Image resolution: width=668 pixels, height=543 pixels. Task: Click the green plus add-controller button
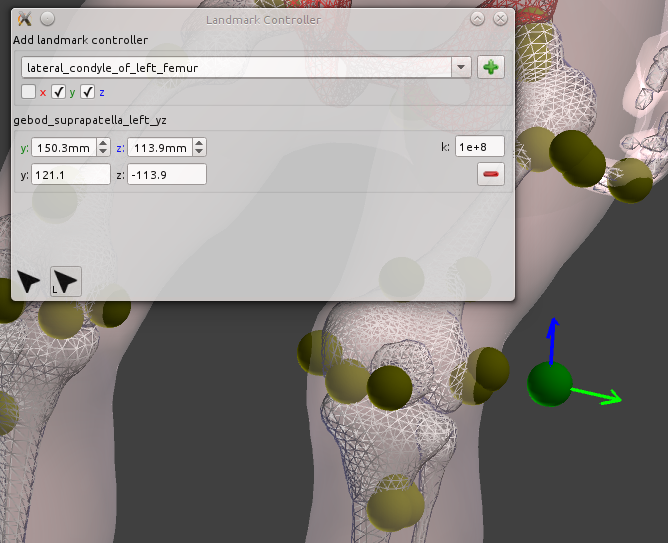491,67
